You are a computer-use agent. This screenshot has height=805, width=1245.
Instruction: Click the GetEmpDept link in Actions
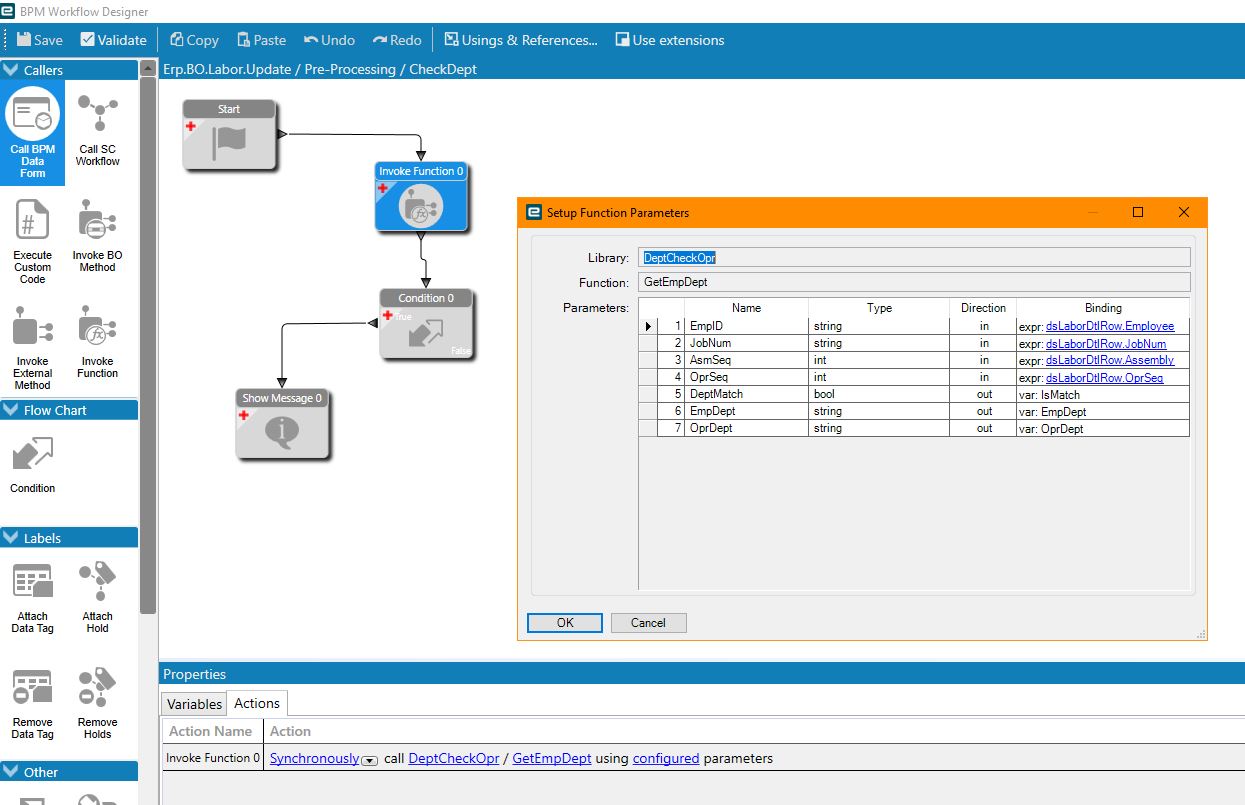[552, 758]
